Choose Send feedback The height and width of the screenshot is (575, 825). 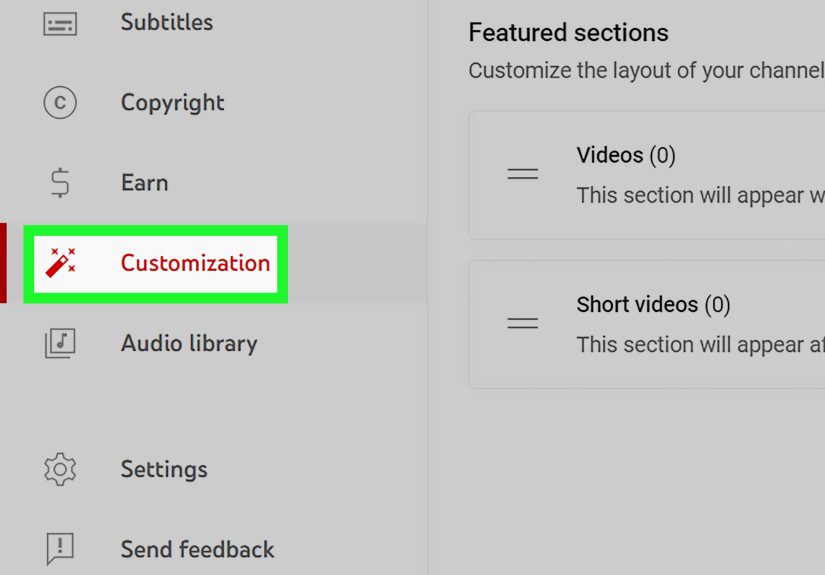(x=197, y=549)
